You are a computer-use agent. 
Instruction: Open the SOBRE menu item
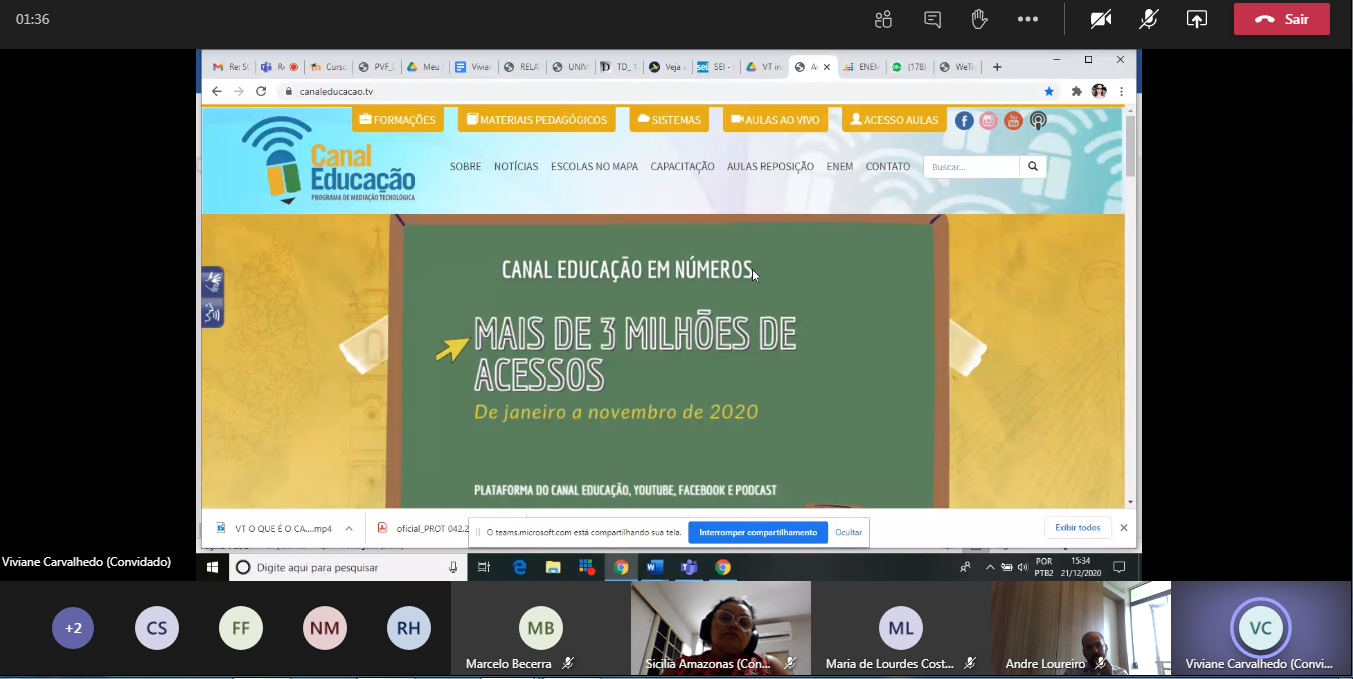click(x=465, y=167)
